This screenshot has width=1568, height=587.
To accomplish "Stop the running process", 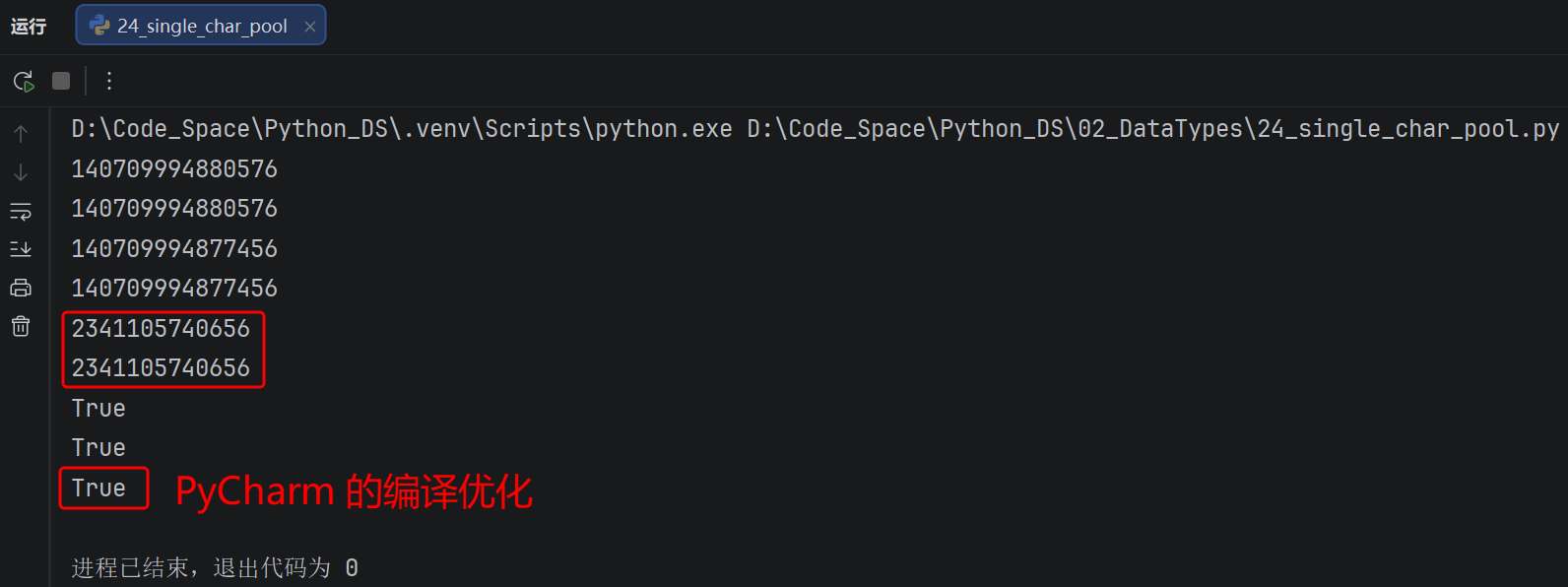I will pyautogui.click(x=61, y=81).
